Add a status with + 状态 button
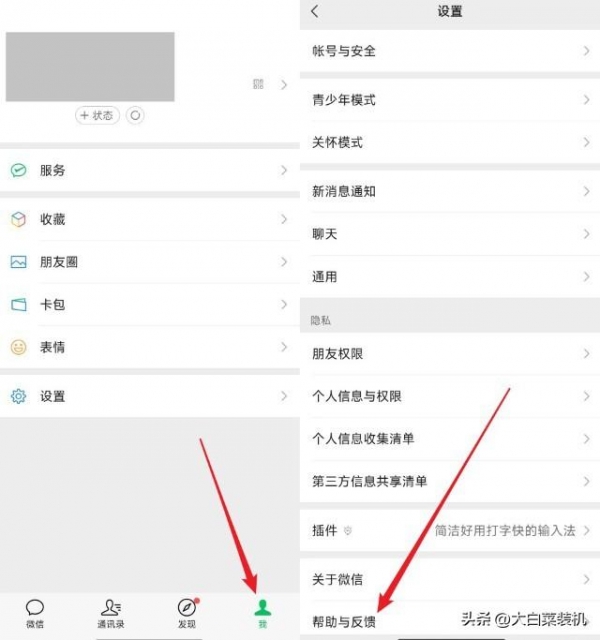 pyautogui.click(x=97, y=116)
